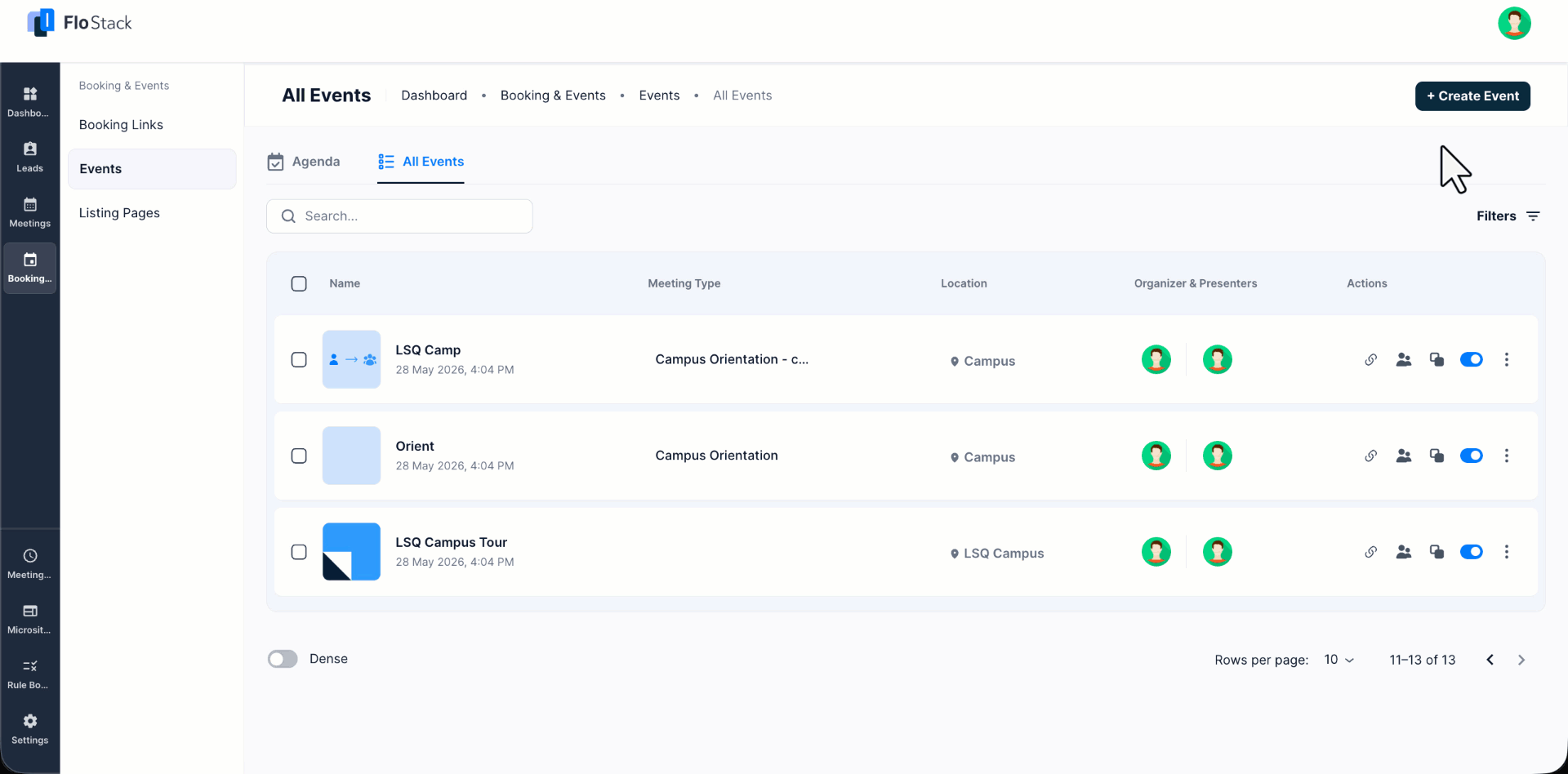Go to previous page of events
The width and height of the screenshot is (1568, 774).
coord(1490,660)
